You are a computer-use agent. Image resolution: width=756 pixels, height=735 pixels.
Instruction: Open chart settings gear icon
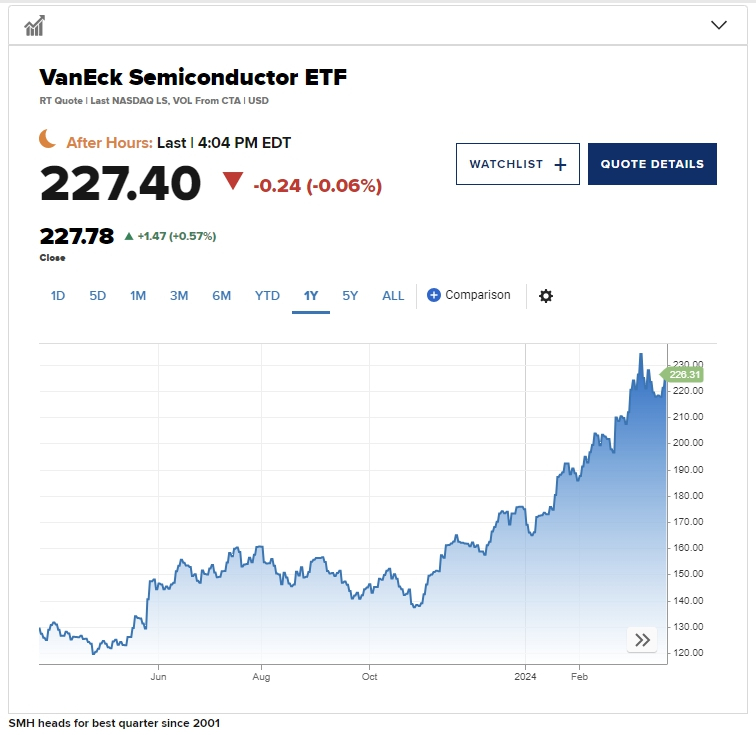545,296
